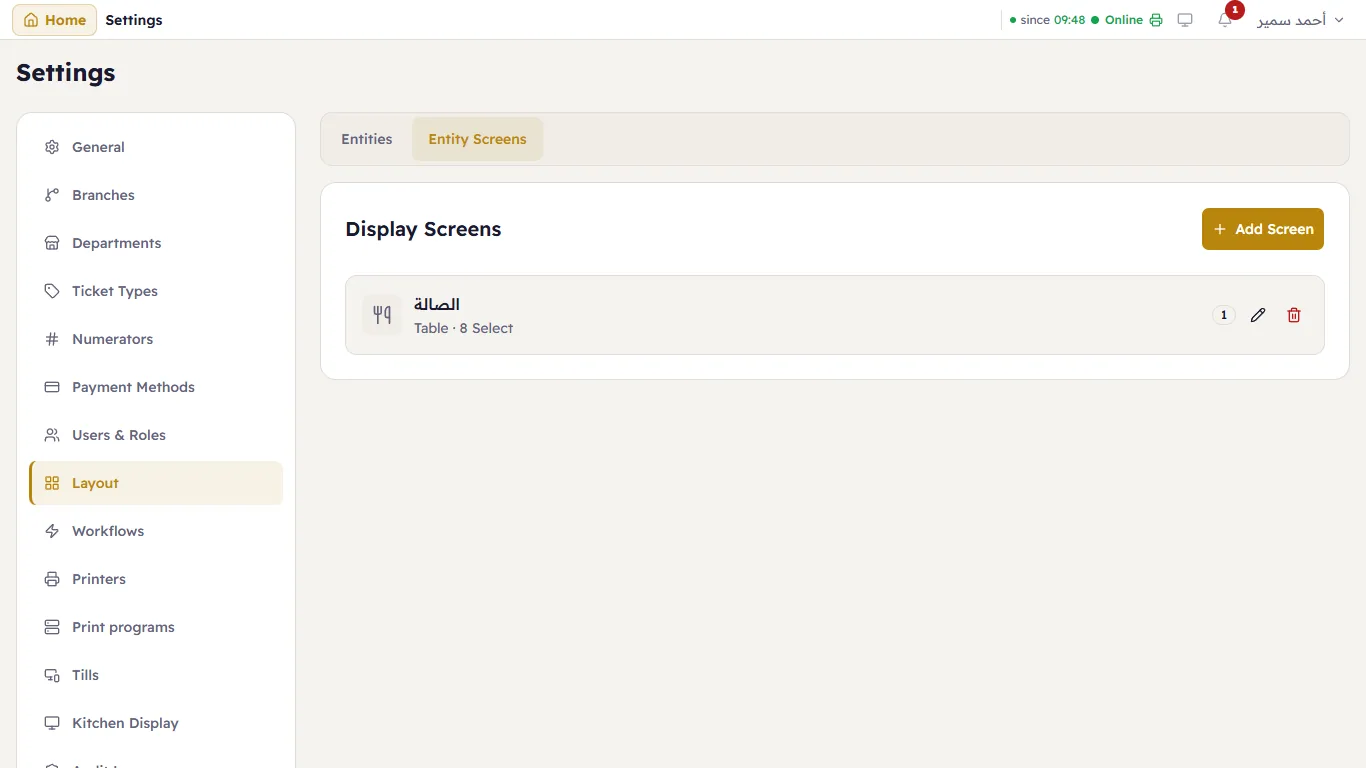Click the 'Online' status label

tap(1124, 20)
